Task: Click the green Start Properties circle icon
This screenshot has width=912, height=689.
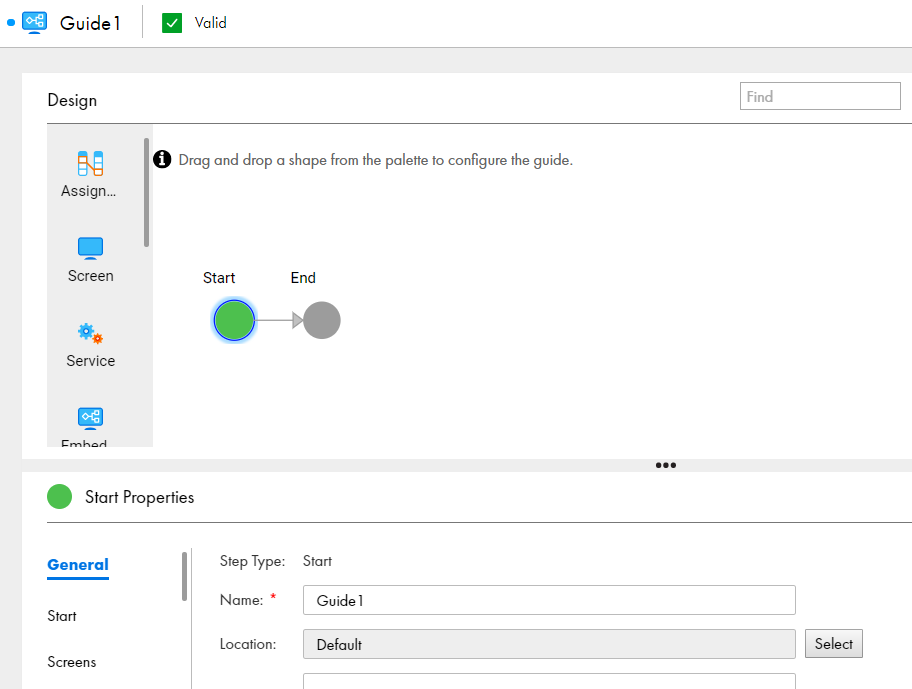Action: 59,497
